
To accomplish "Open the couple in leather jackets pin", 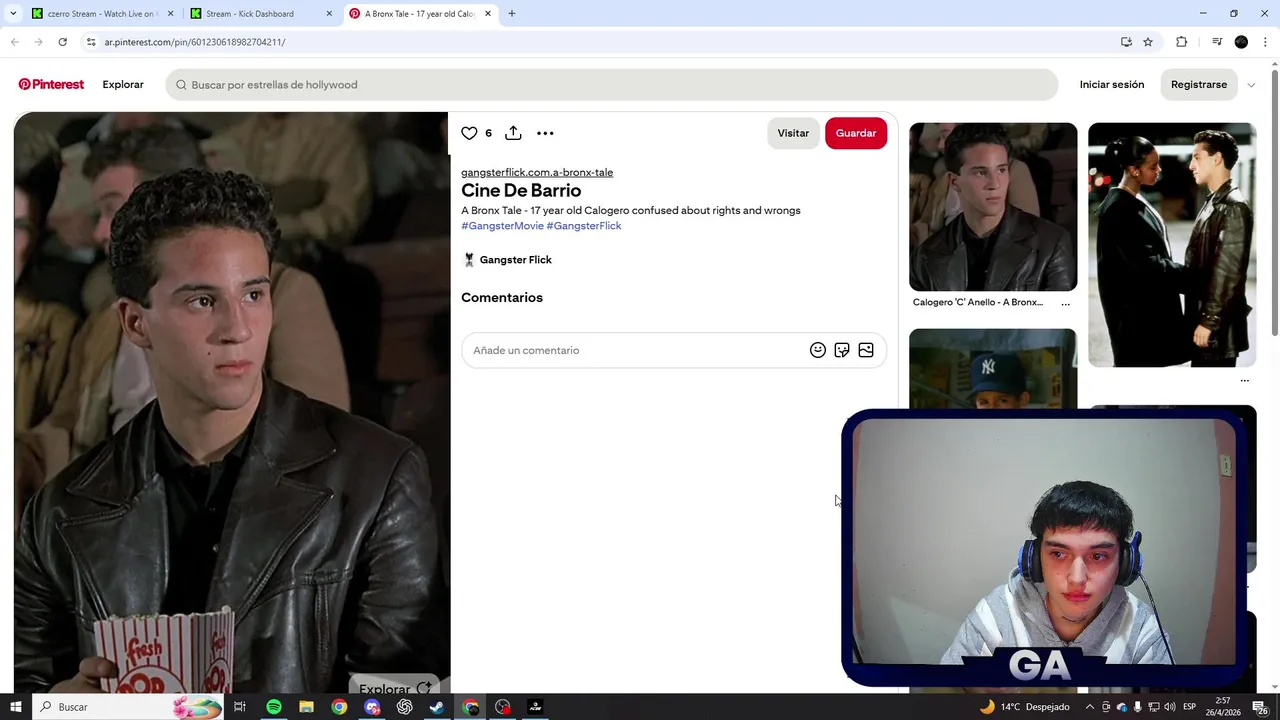I will [1172, 245].
